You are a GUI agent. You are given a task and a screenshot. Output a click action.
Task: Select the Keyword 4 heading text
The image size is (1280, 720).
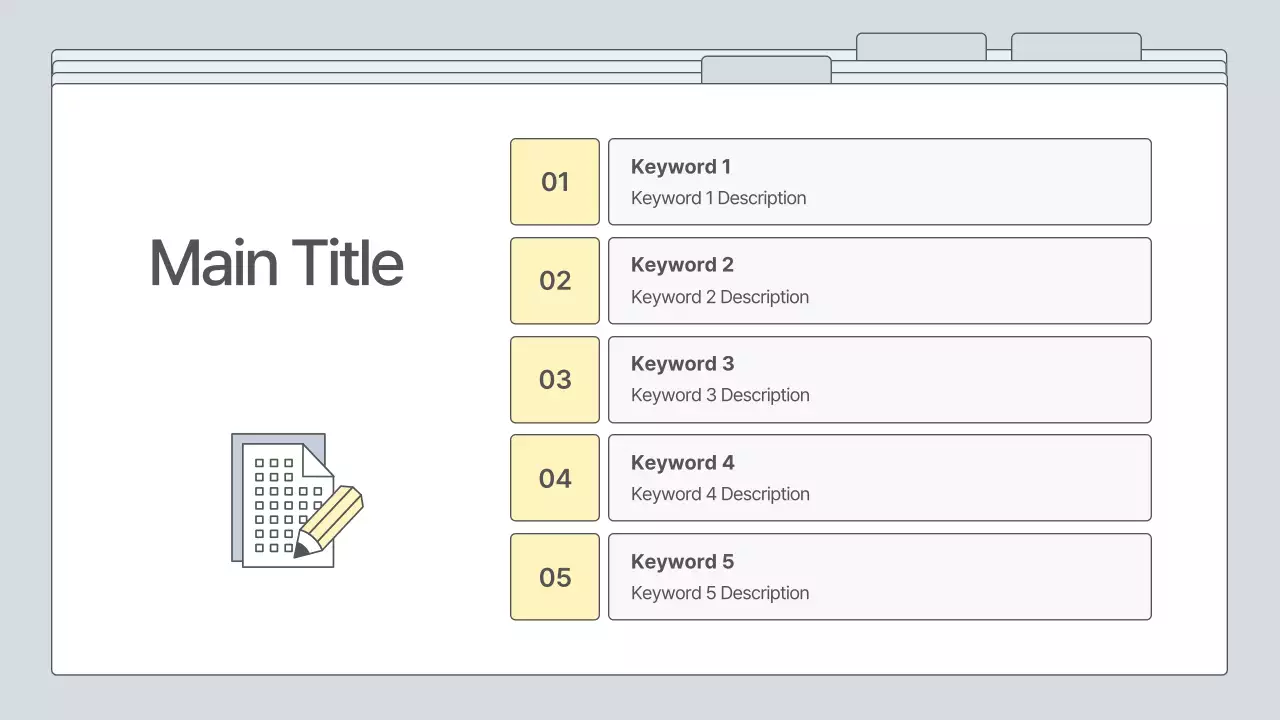point(682,463)
